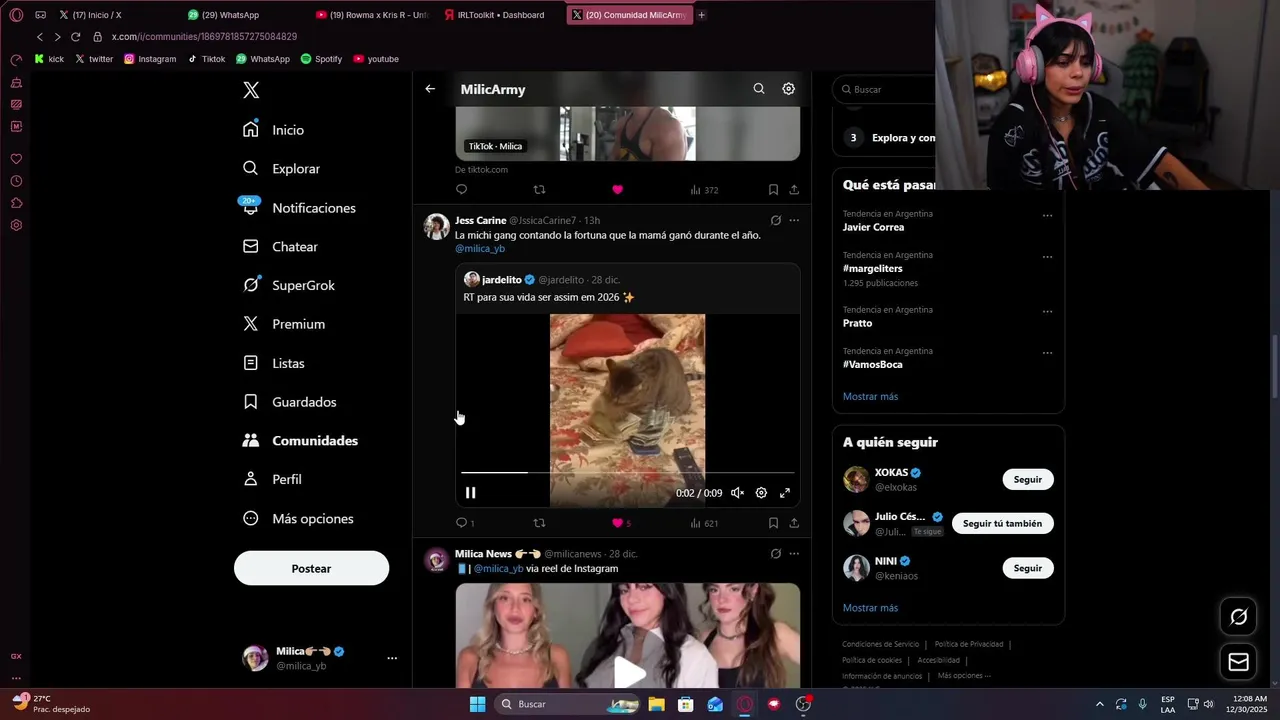Open options for #VamosBoca trend
Screen dimensions: 1280x720
pos(1047,352)
